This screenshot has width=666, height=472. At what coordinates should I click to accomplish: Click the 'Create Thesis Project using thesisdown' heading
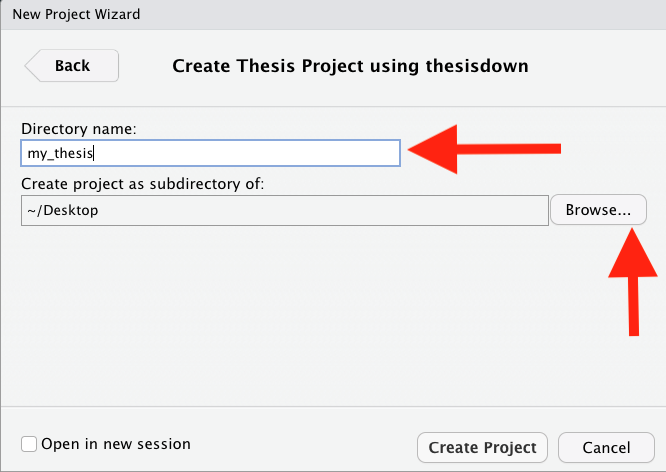click(350, 66)
